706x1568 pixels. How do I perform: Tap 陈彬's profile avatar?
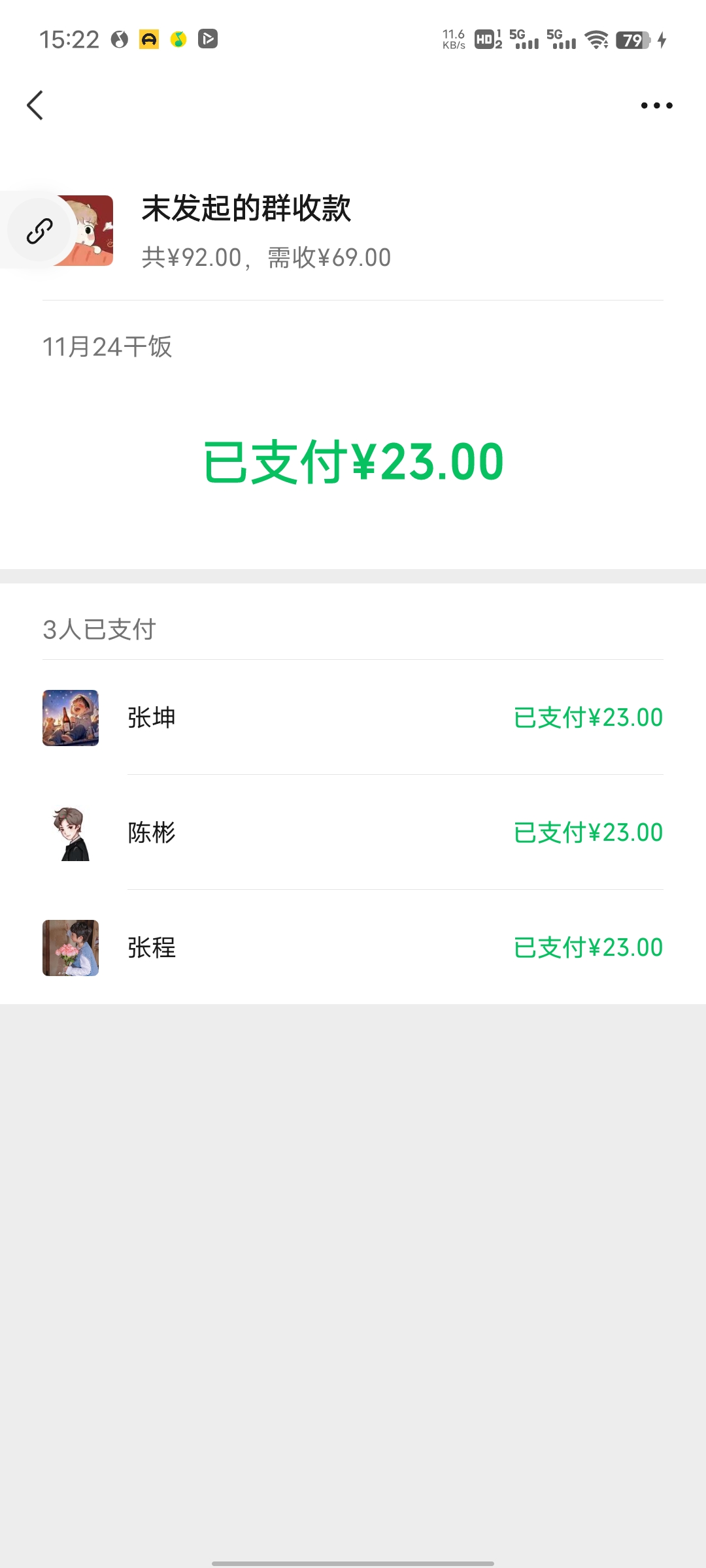coord(71,833)
